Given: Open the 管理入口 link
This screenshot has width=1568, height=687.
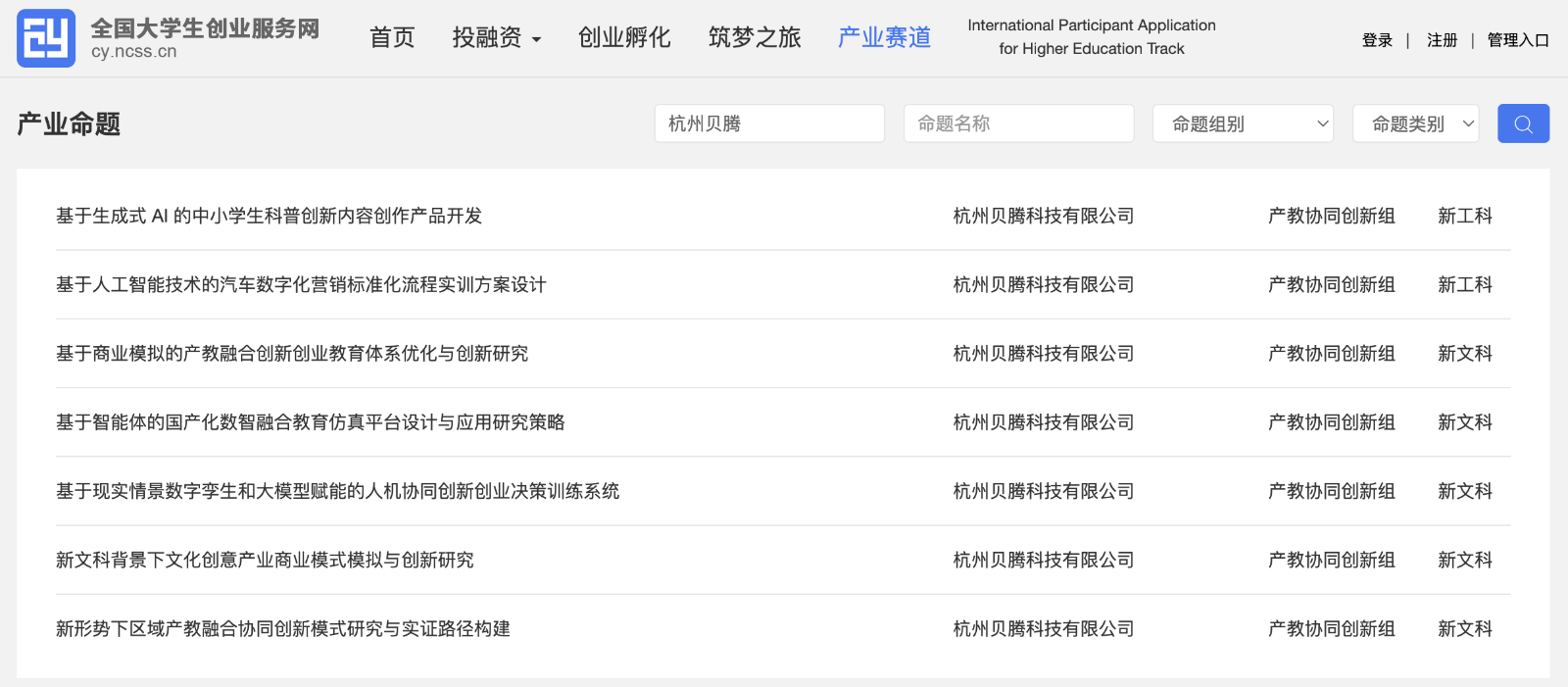Looking at the screenshot, I should tap(1517, 40).
